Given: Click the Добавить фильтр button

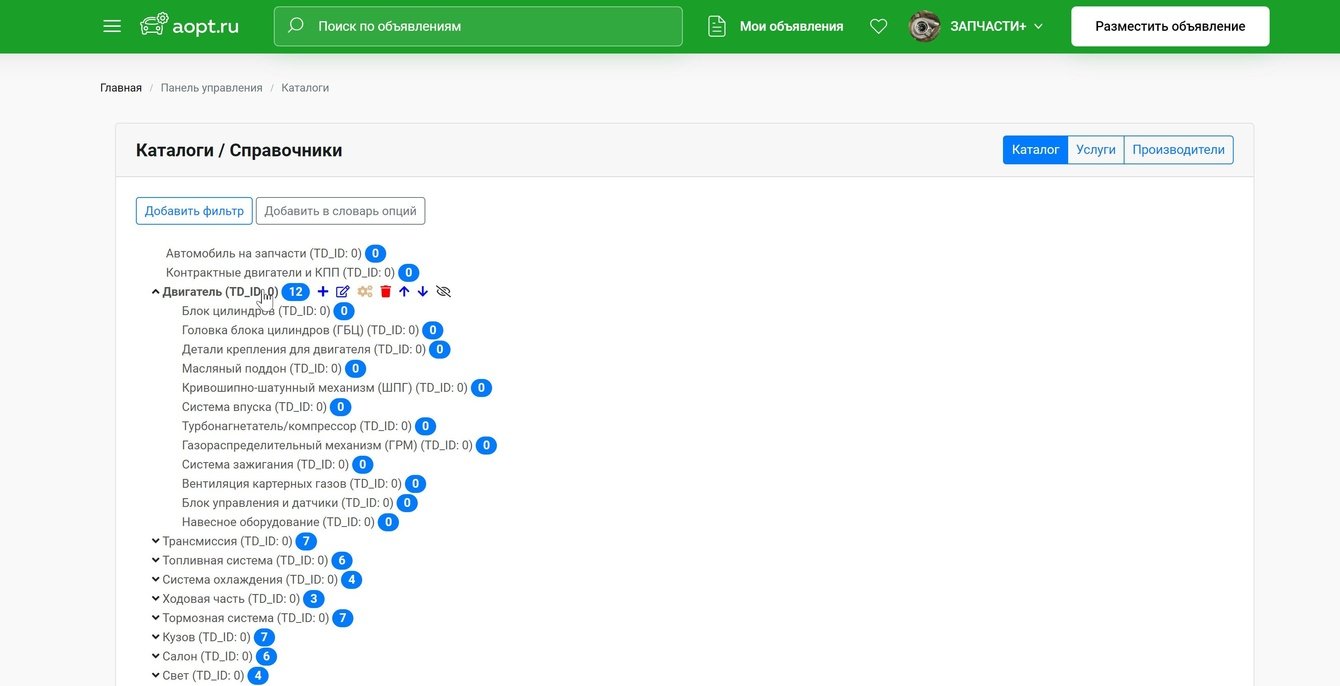Looking at the screenshot, I should coord(194,211).
